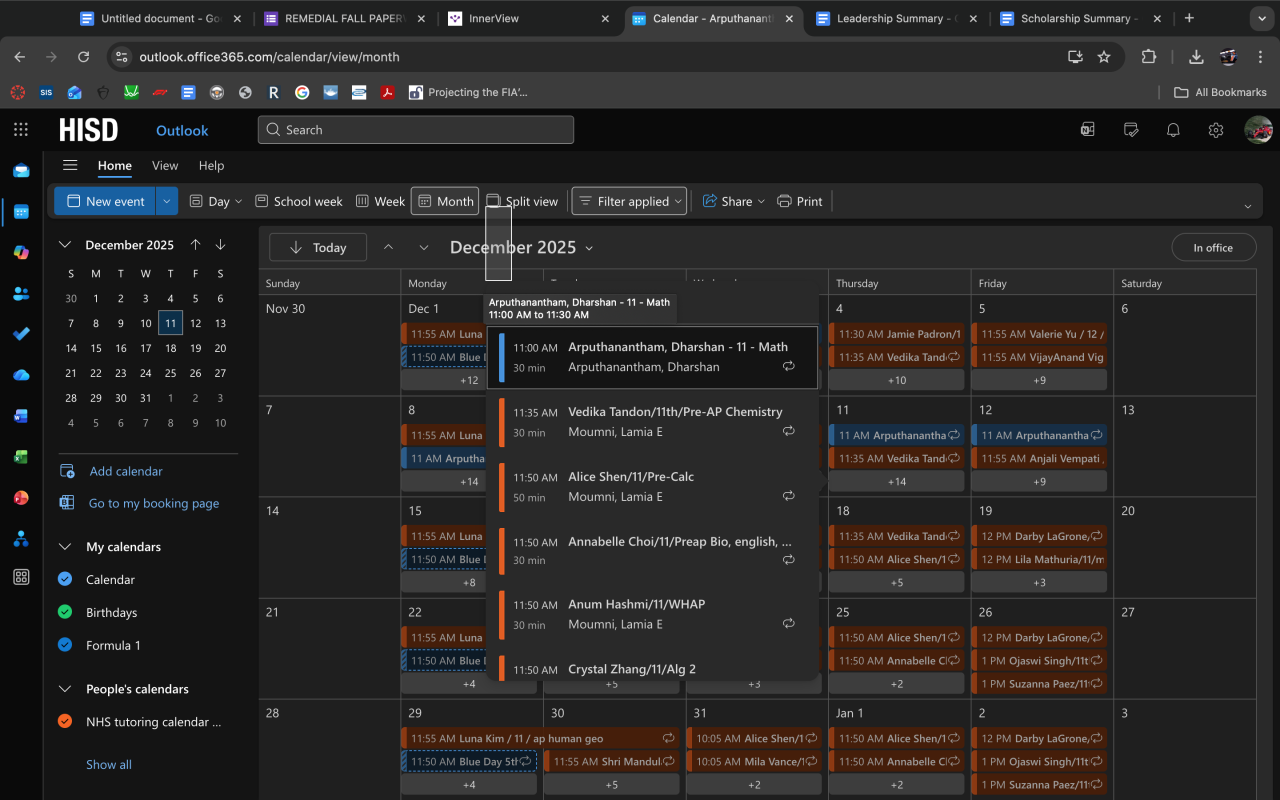Open the Help tab

coord(211,166)
